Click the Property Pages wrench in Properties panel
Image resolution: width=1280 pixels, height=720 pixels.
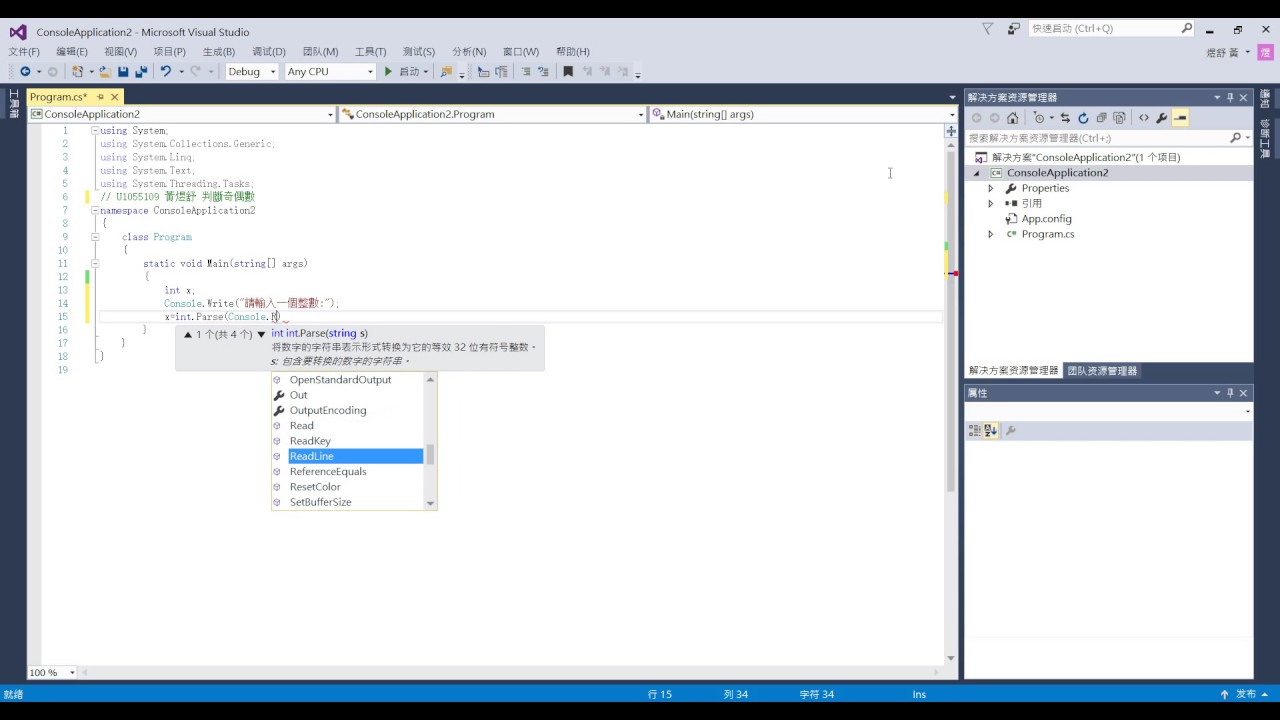pos(1010,431)
